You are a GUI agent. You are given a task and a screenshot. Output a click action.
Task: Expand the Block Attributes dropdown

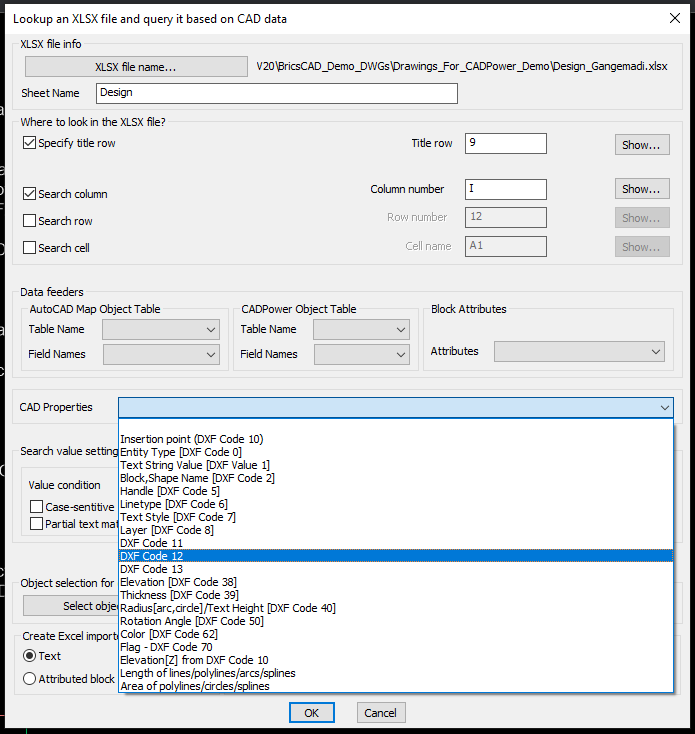[x=579, y=351]
